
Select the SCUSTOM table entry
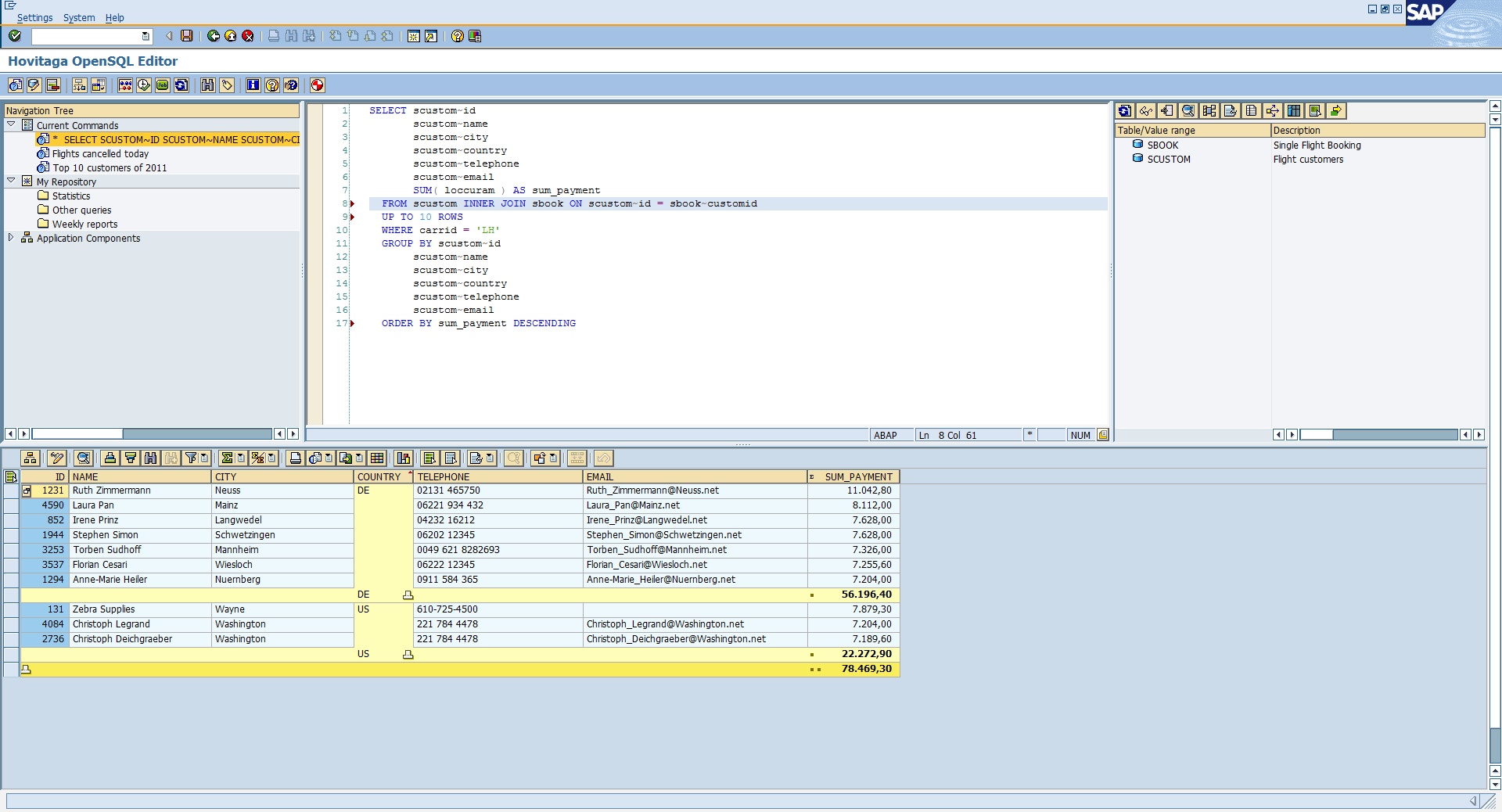1168,159
